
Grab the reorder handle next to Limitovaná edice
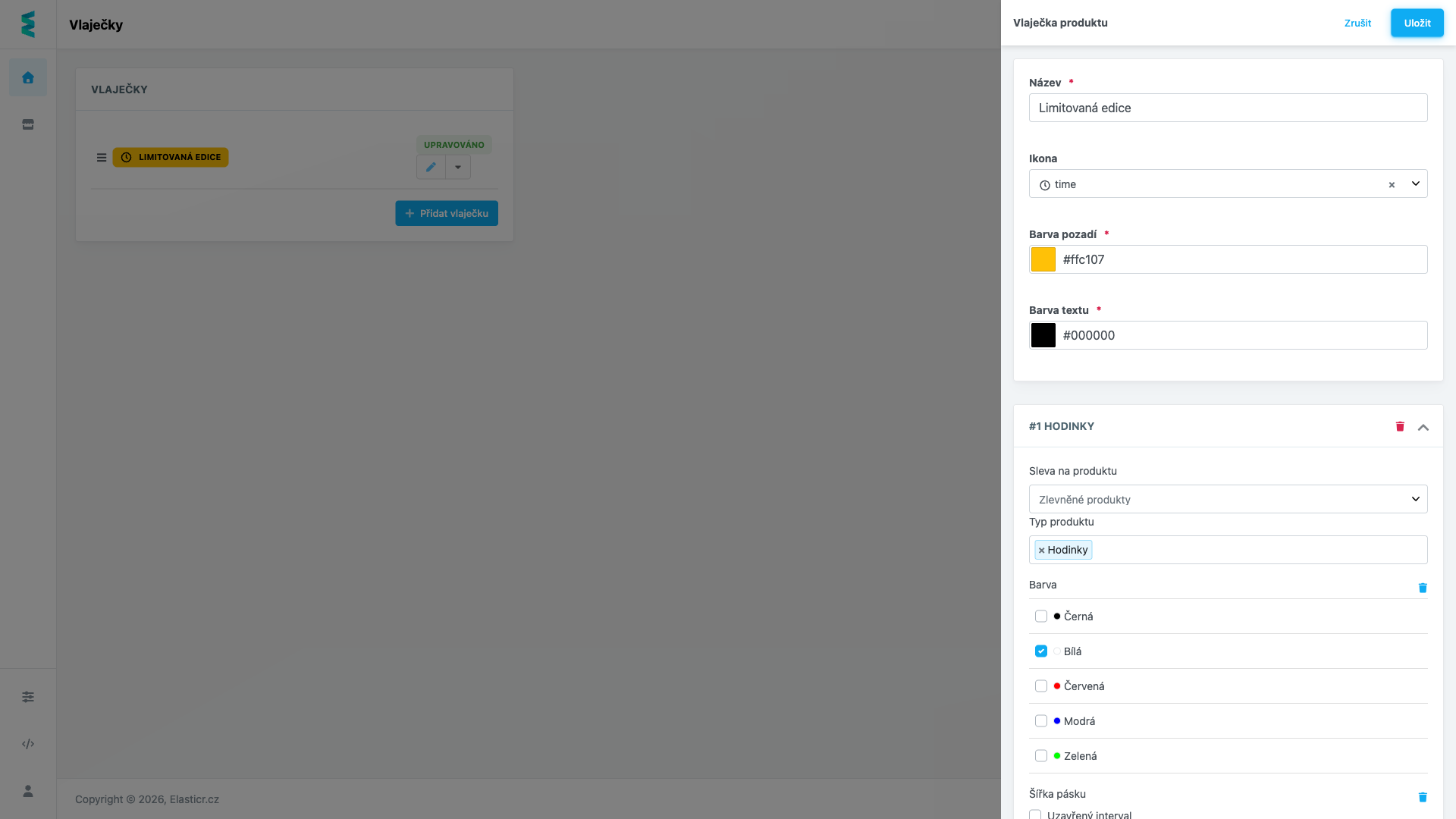click(x=101, y=158)
